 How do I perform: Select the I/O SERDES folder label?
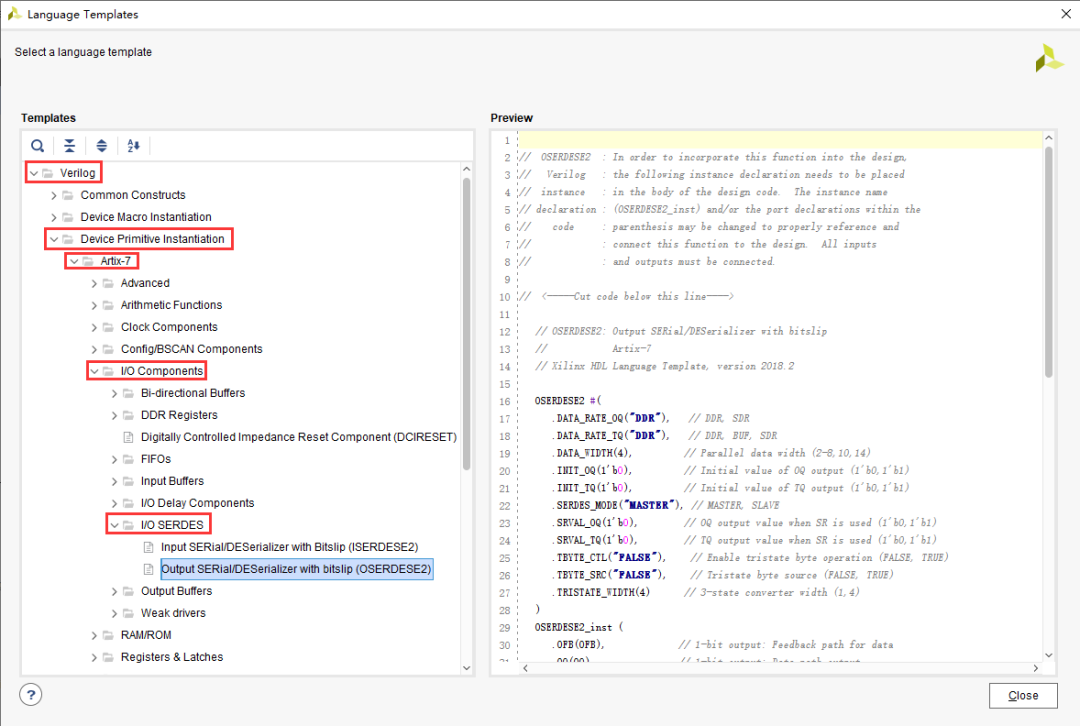tap(172, 525)
